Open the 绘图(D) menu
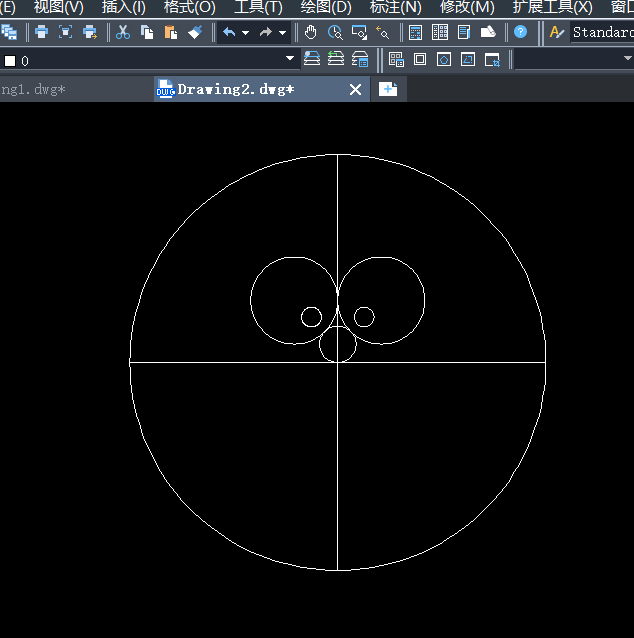The width and height of the screenshot is (634, 638). [326, 7]
